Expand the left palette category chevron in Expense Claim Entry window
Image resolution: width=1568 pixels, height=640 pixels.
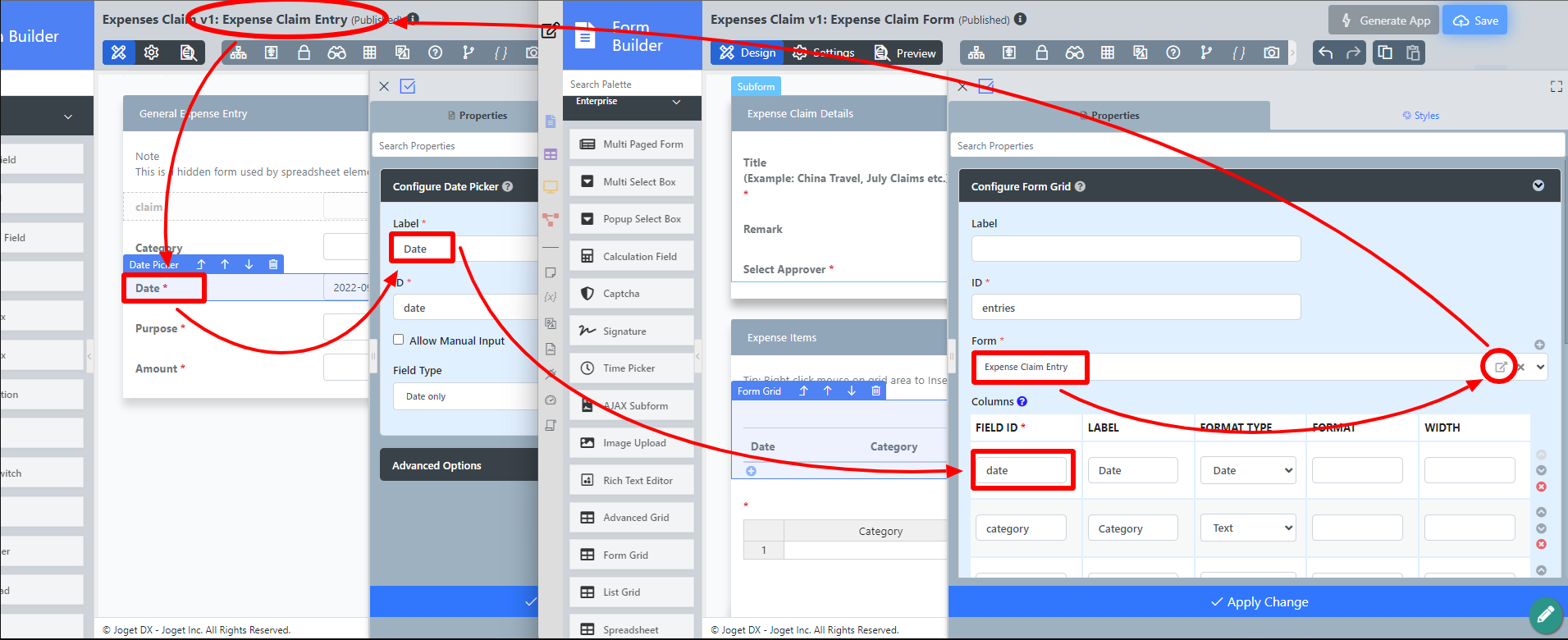click(68, 117)
